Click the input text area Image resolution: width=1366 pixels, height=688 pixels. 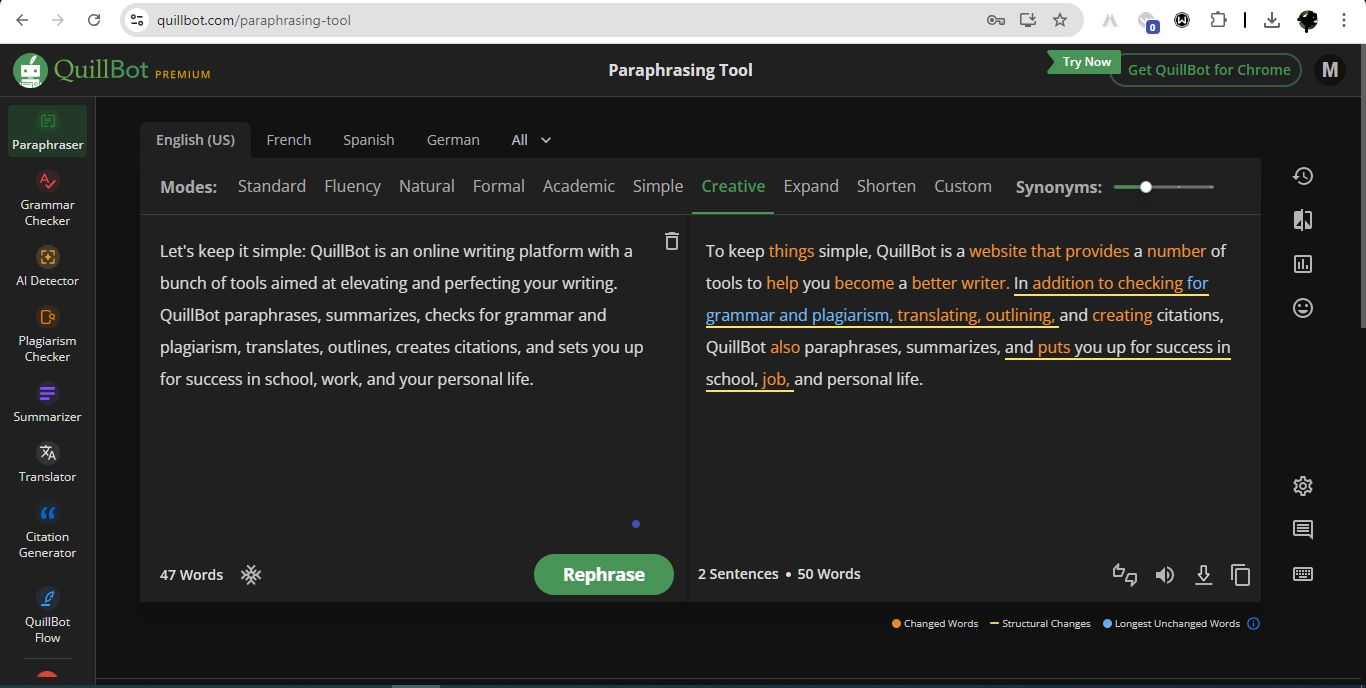[x=405, y=380]
